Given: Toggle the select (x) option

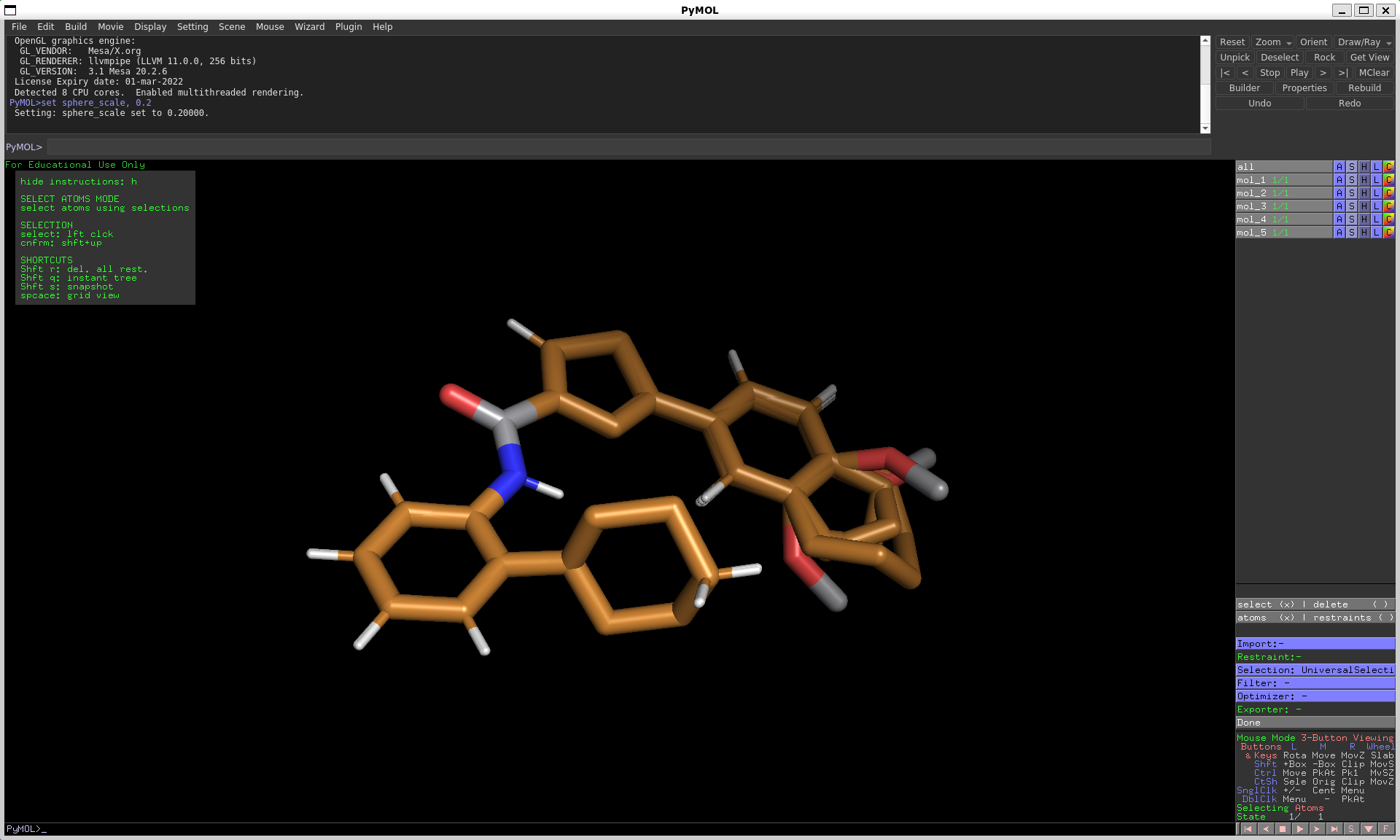Looking at the screenshot, I should [x=1267, y=604].
